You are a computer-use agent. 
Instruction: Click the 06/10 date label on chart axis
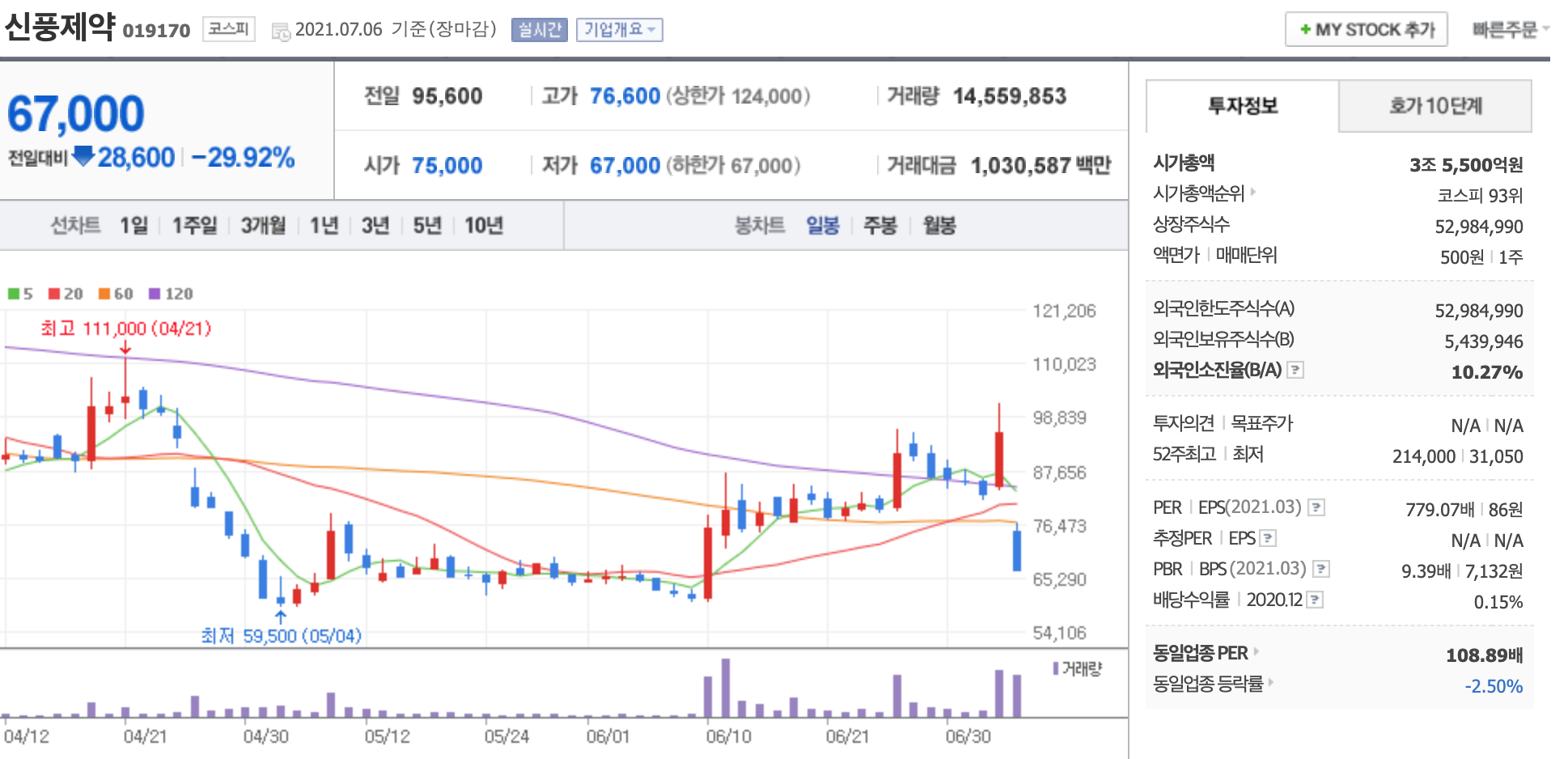(x=728, y=736)
